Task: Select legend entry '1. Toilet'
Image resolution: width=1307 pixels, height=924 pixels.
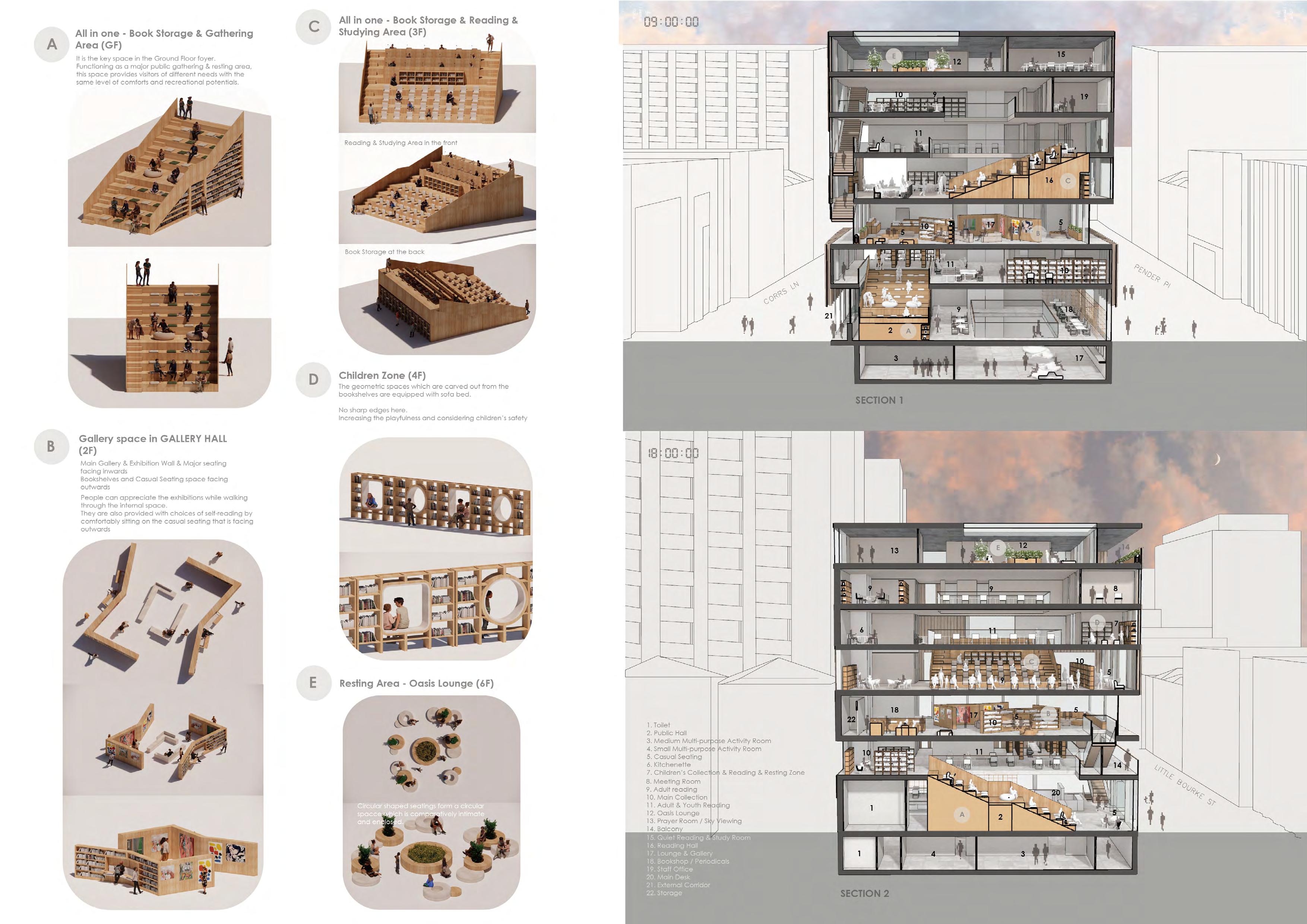Action: pos(658,725)
